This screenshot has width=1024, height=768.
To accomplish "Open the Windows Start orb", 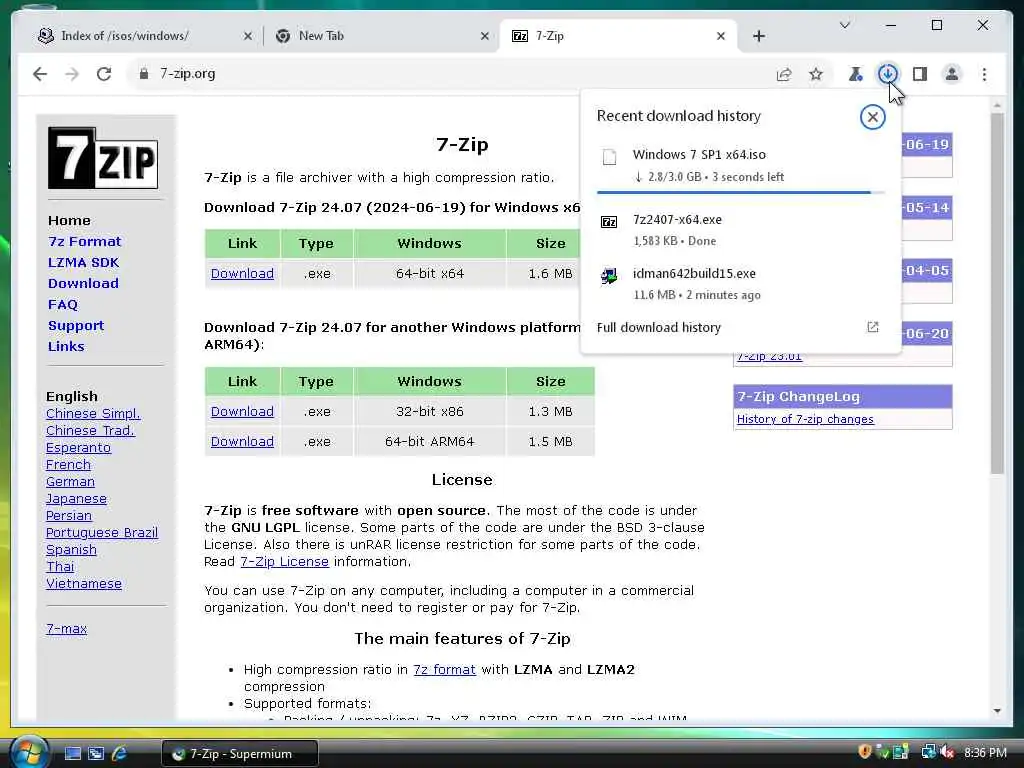I will (x=29, y=752).
